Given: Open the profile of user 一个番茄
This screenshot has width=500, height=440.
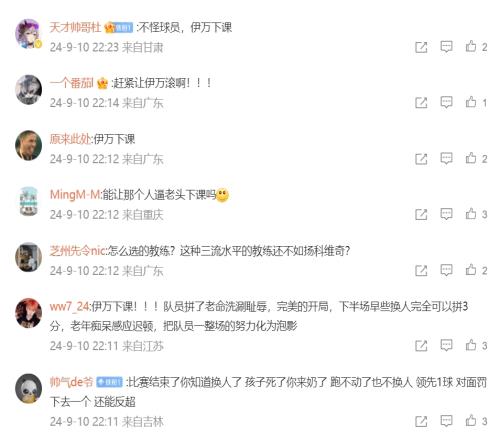Looking at the screenshot, I should tap(71, 83).
